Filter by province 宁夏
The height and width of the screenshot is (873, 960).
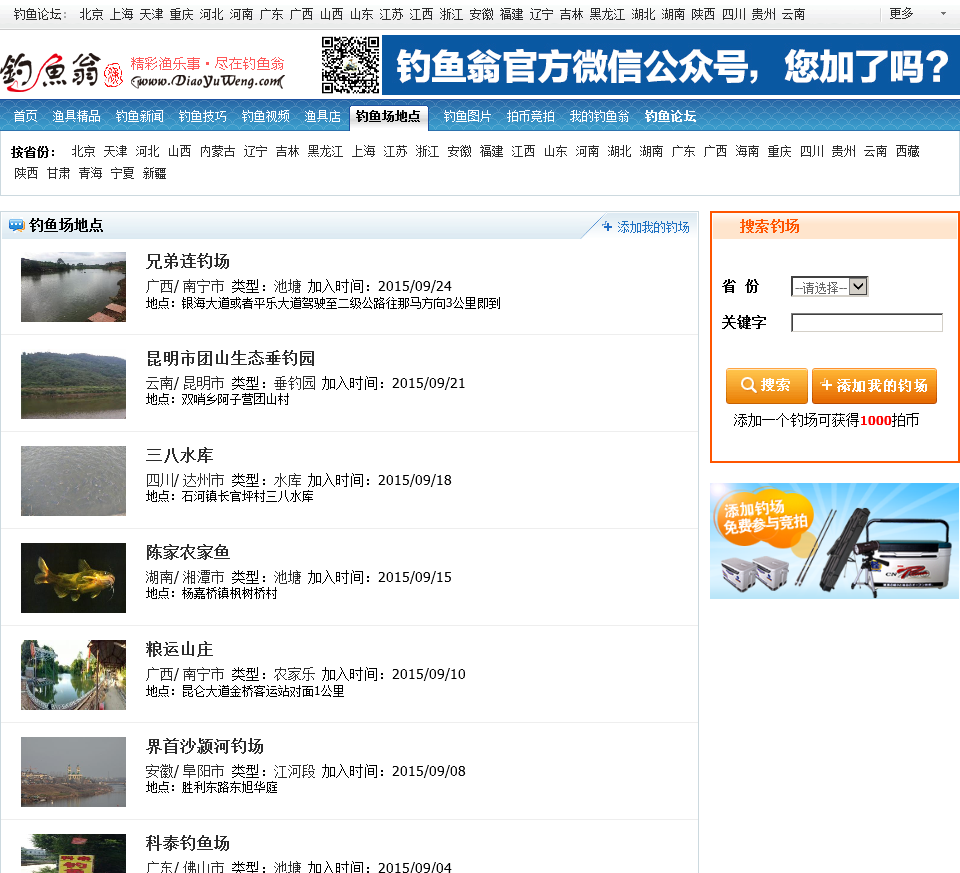click(x=122, y=173)
